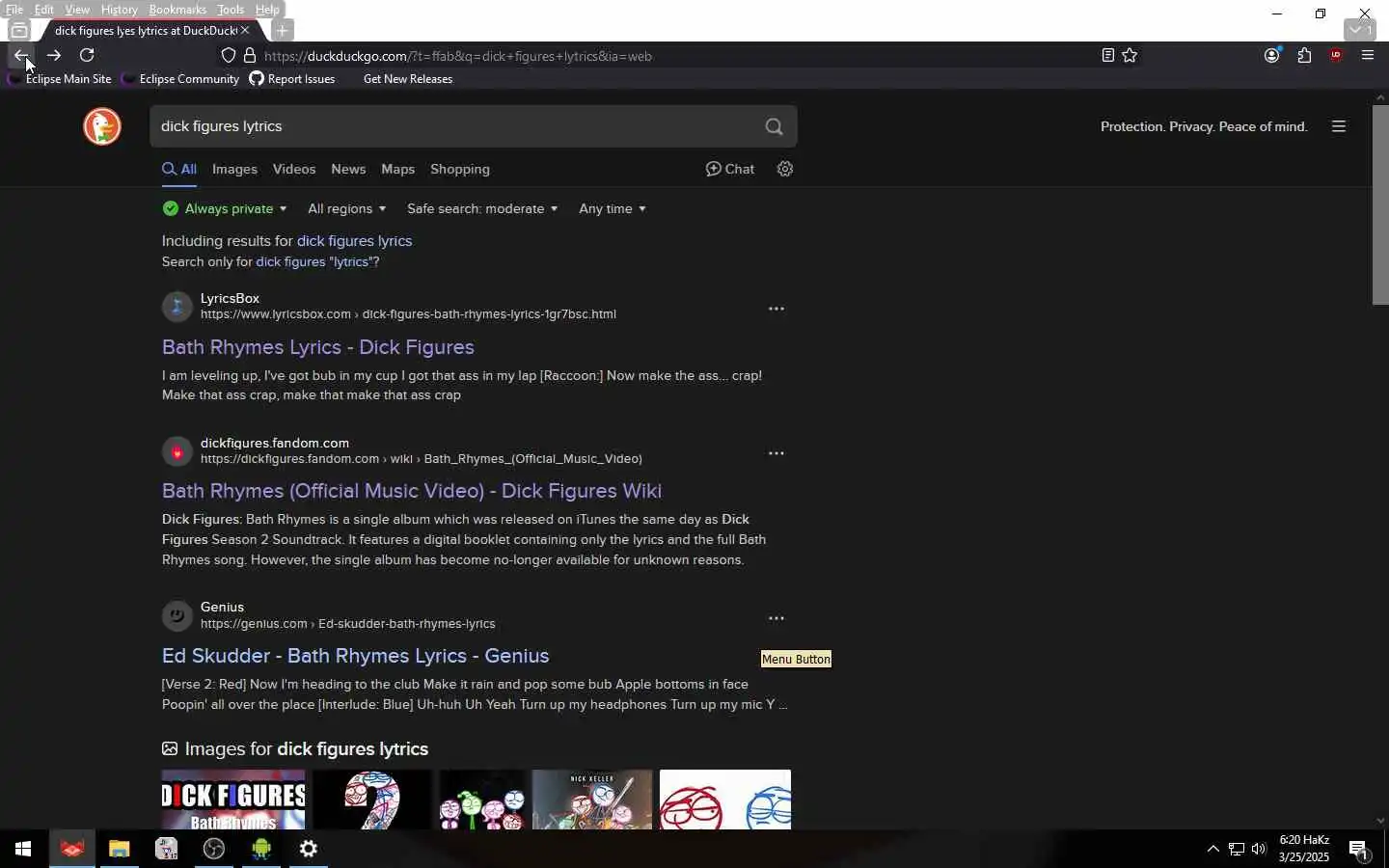
Task: Open DuckDuckGo side menu hamburger
Action: 1339,126
